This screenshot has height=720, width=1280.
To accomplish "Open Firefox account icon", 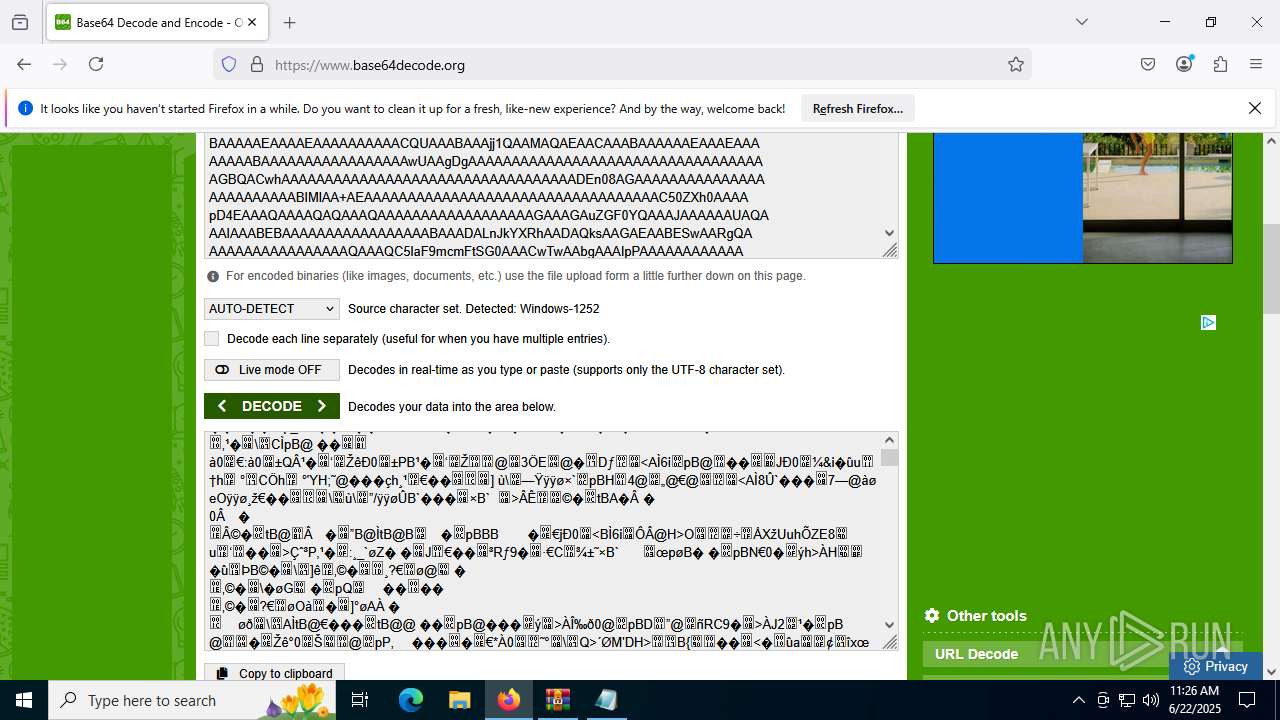I will [x=1184, y=64].
